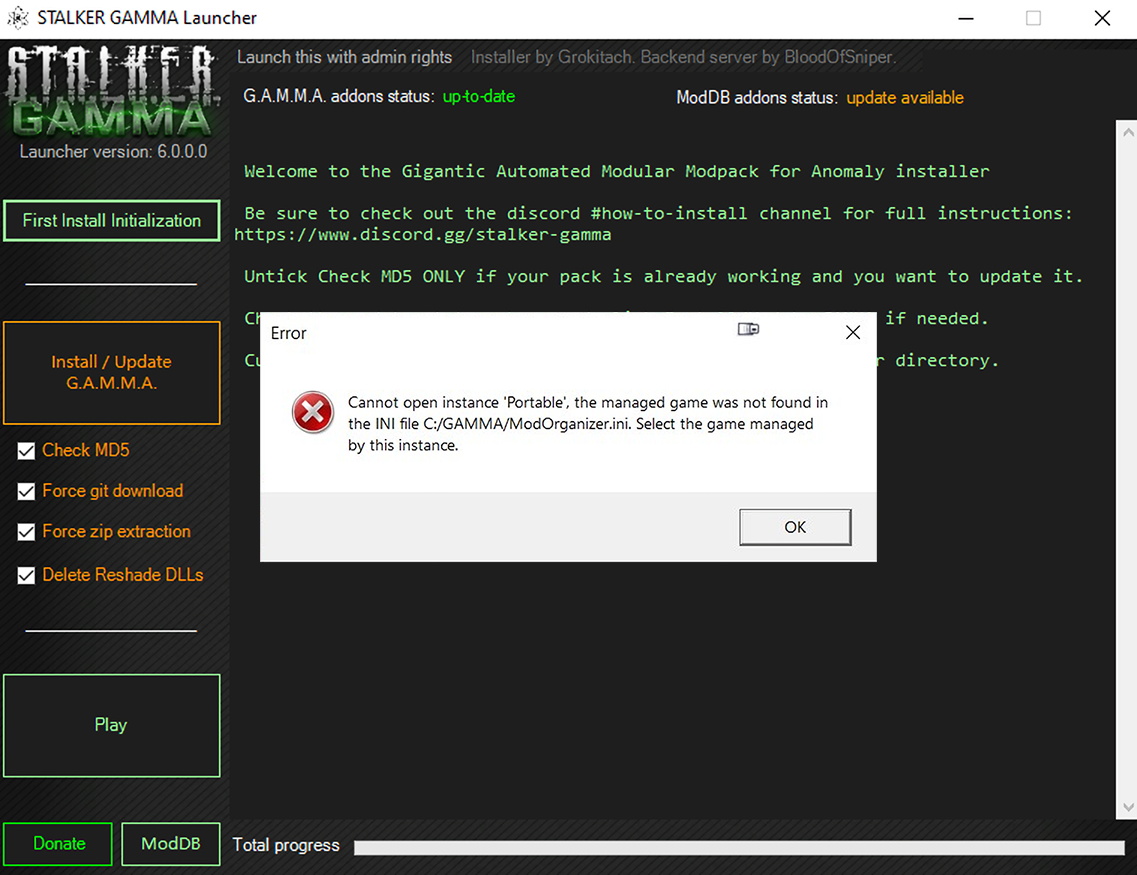Start First Install Initialization

tap(112, 220)
